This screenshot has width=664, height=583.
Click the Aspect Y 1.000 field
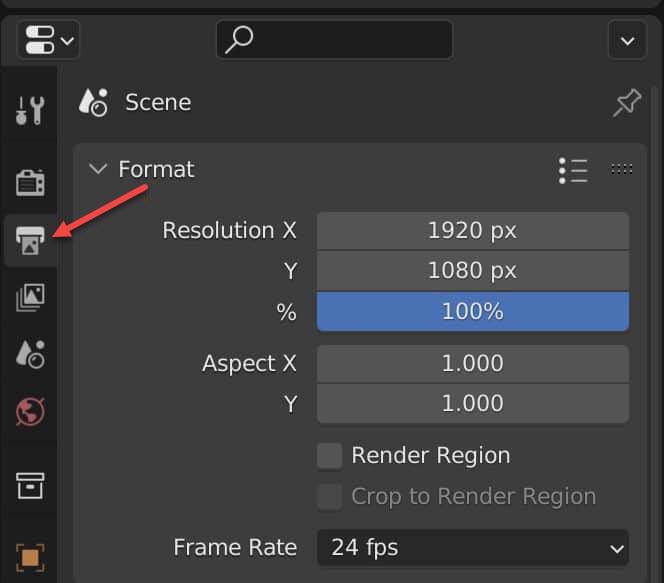473,403
